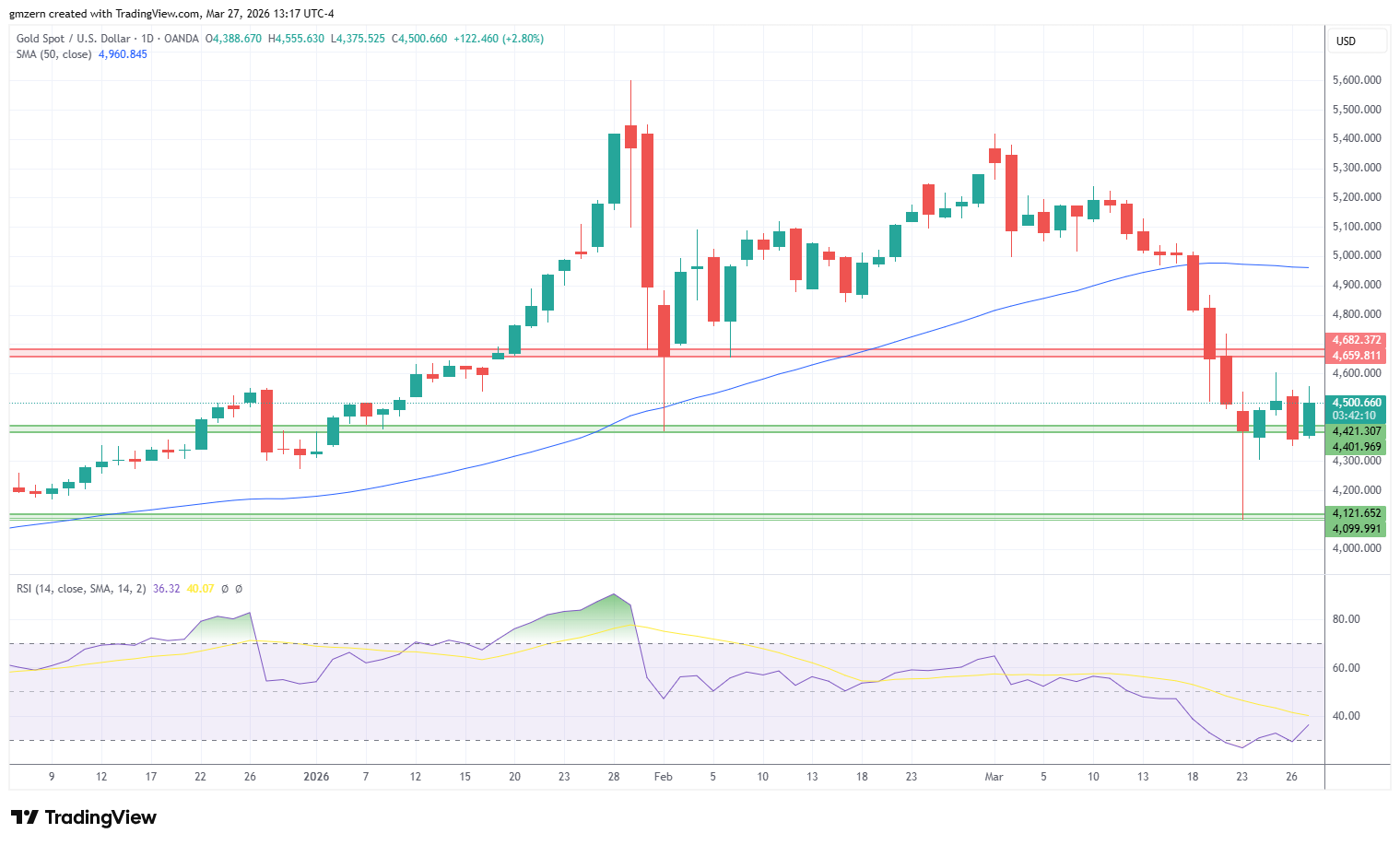Click the green price label 4,421.307
The width and height of the screenshot is (1400, 845).
tap(1357, 431)
